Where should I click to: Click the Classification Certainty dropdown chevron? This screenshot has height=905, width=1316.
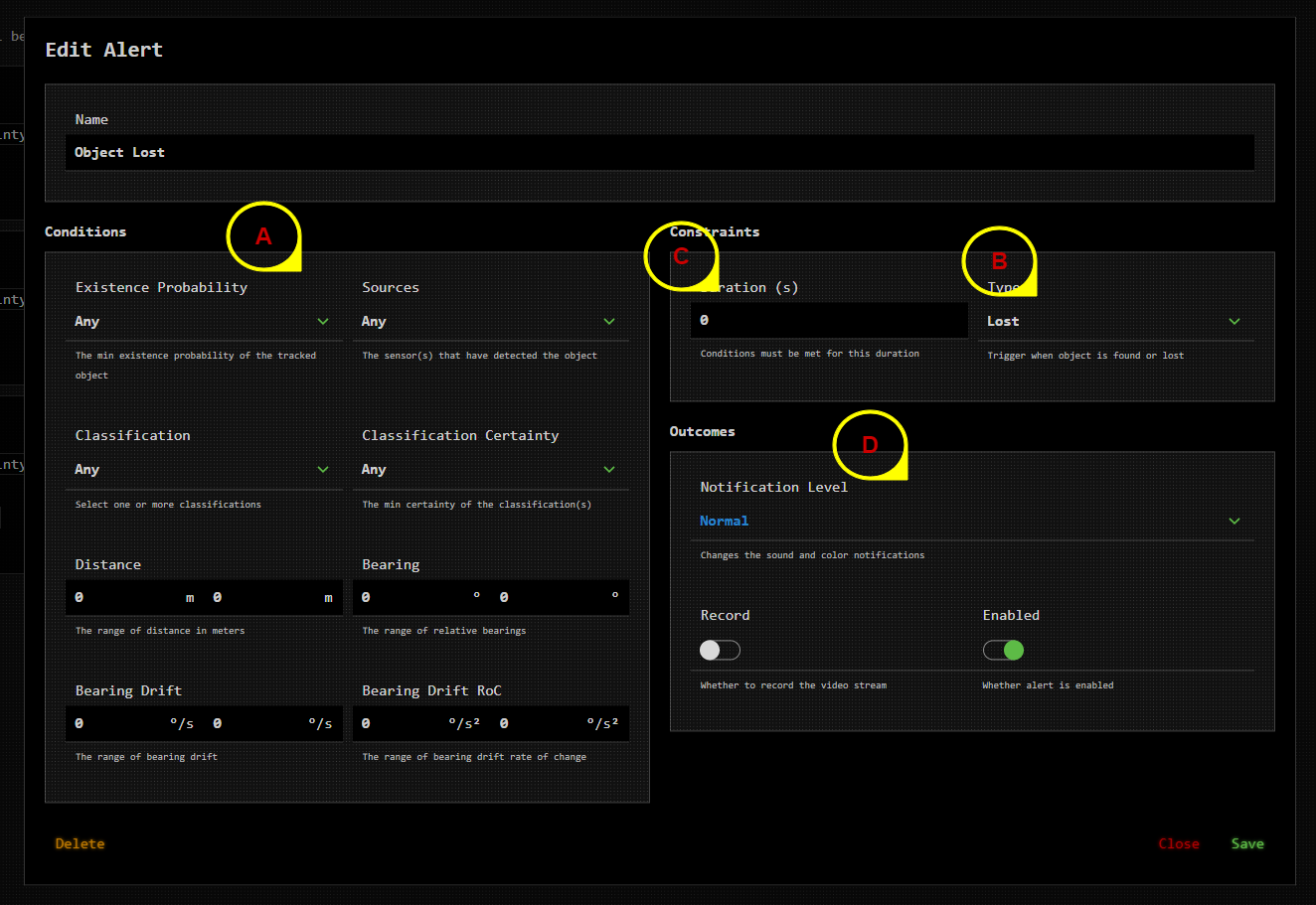[x=609, y=469]
